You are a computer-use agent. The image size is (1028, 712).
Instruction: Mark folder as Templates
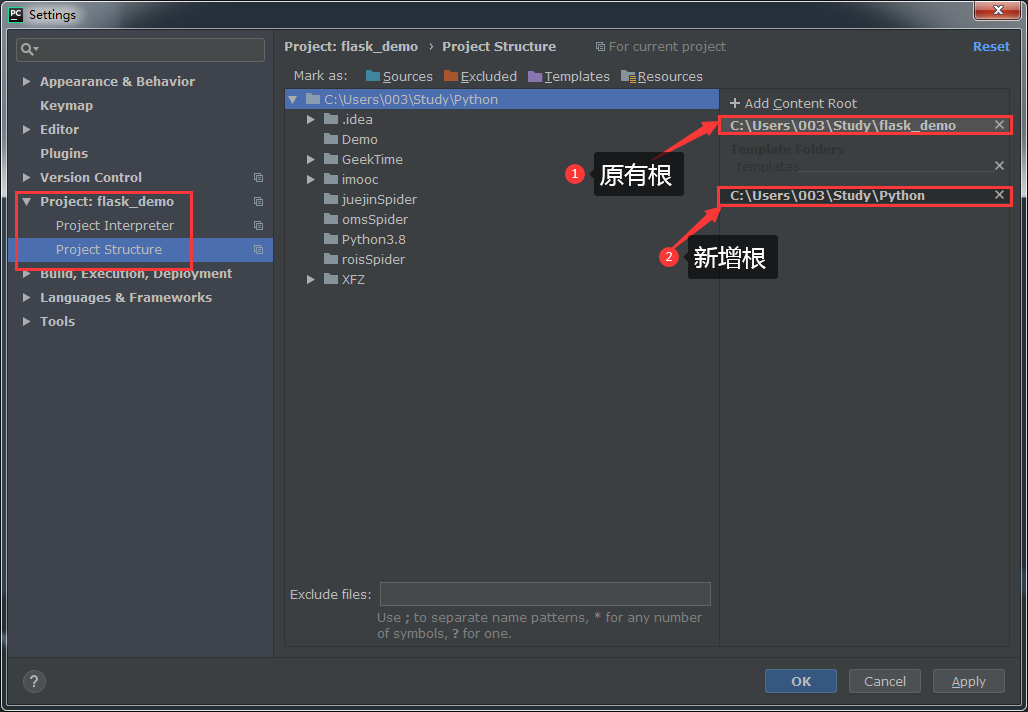pos(568,76)
